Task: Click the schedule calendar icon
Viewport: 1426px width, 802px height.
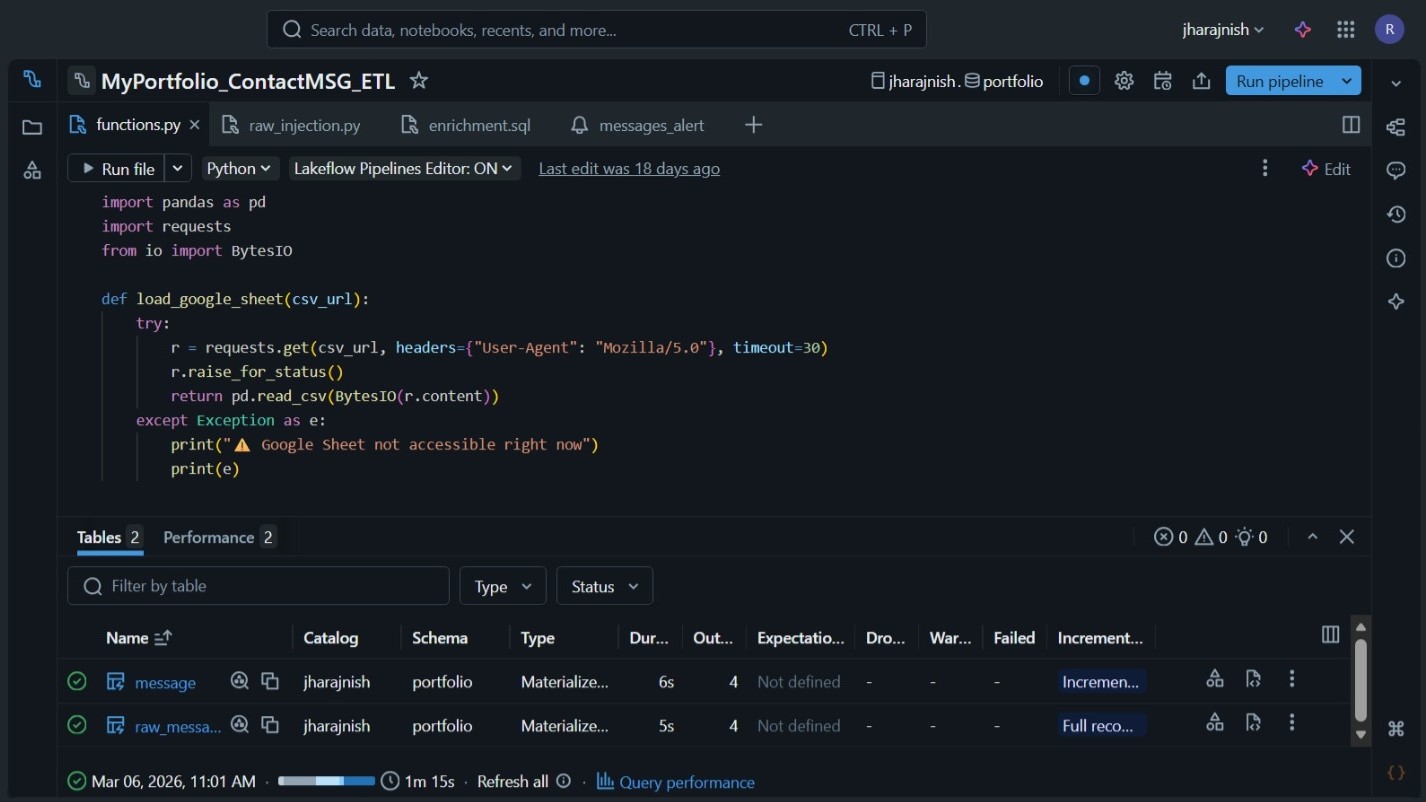Action: [1162, 81]
